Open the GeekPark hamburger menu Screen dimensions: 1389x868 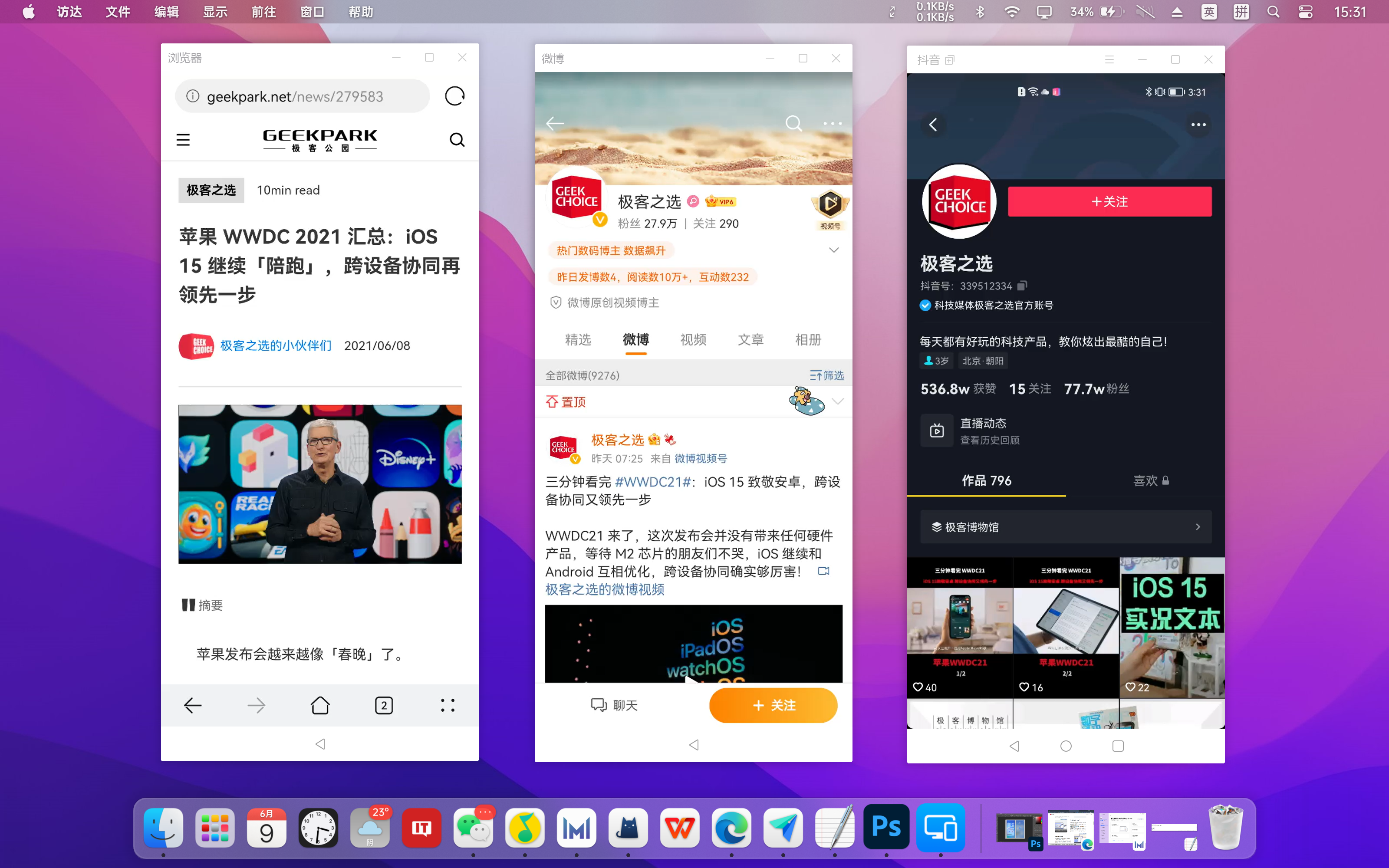[x=183, y=139]
